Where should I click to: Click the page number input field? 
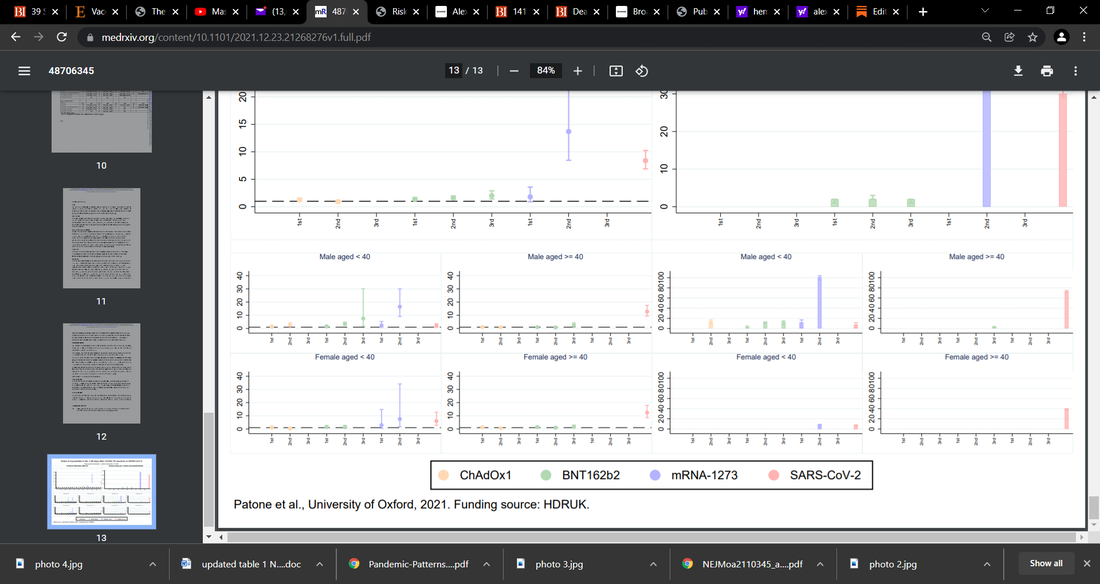pos(454,71)
